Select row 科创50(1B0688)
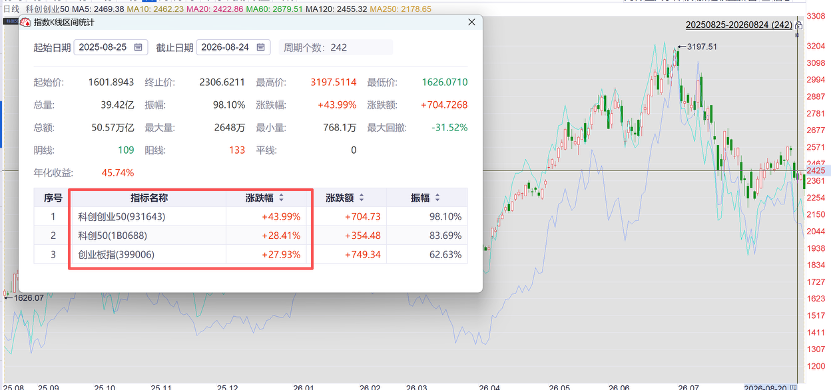 click(x=251, y=236)
